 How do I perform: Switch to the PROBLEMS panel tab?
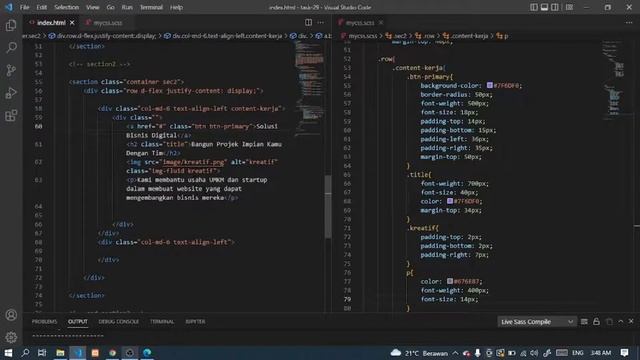point(44,322)
